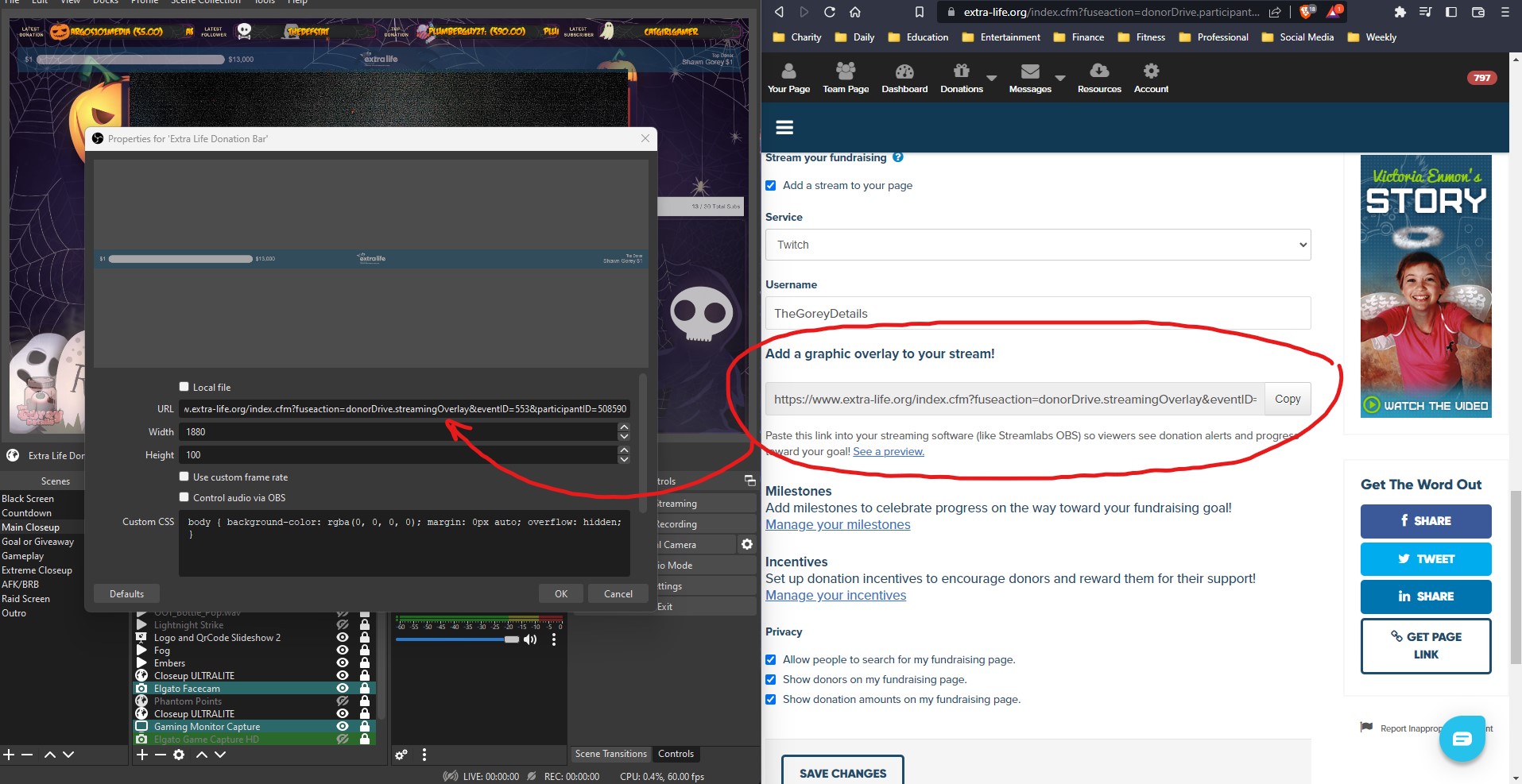Click the SAVE CHANGES button
The width and height of the screenshot is (1522, 784).
(x=842, y=771)
